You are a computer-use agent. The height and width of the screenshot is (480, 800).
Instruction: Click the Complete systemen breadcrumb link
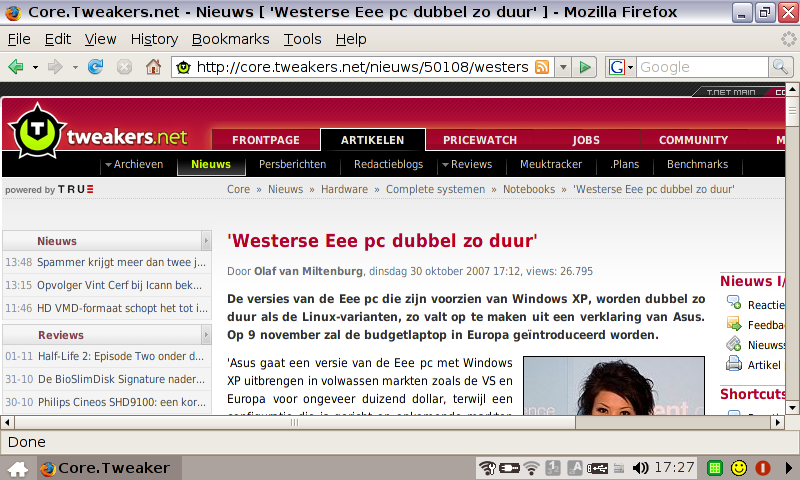pyautogui.click(x=435, y=189)
